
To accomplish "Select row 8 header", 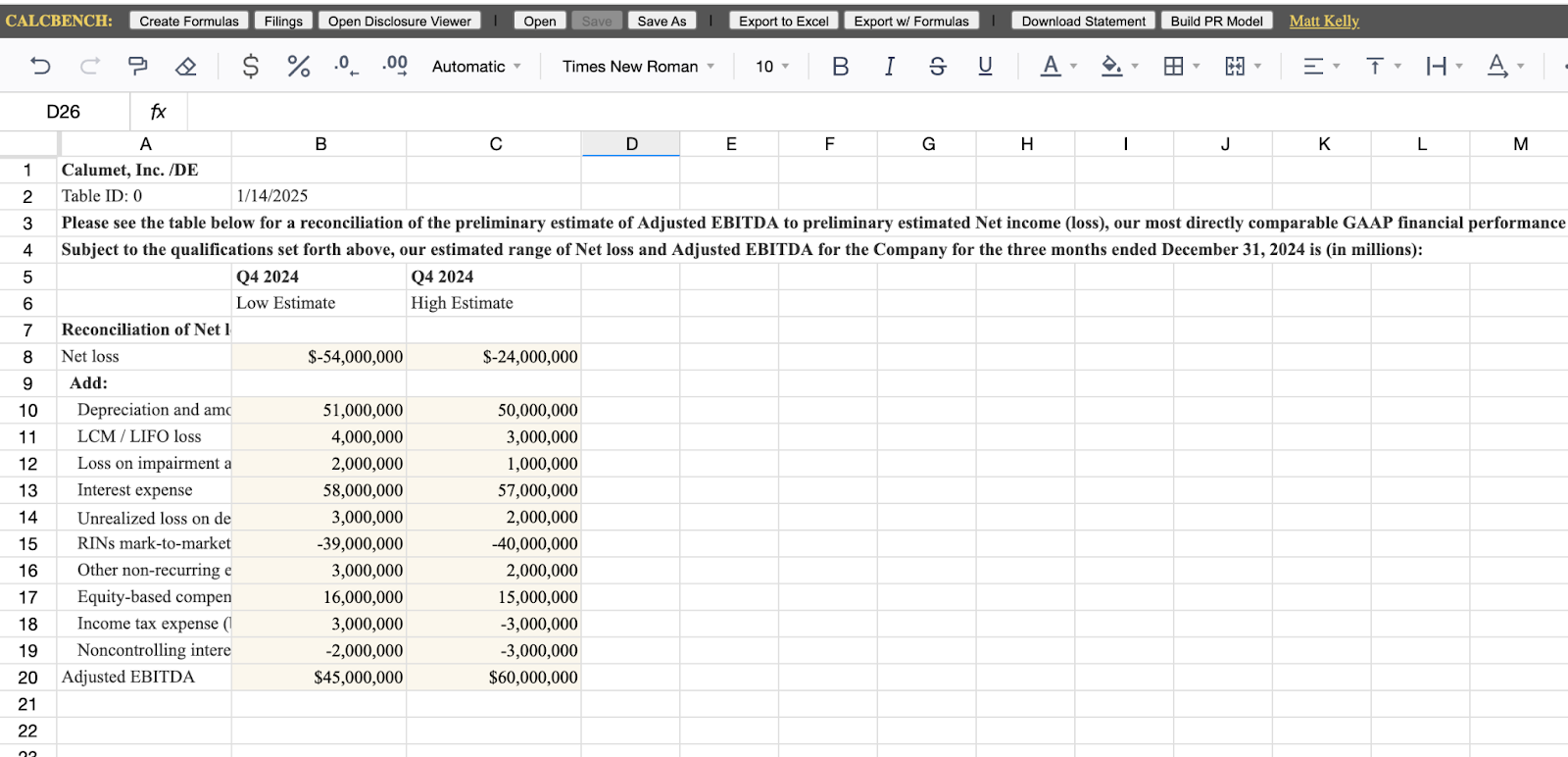I will tap(28, 357).
